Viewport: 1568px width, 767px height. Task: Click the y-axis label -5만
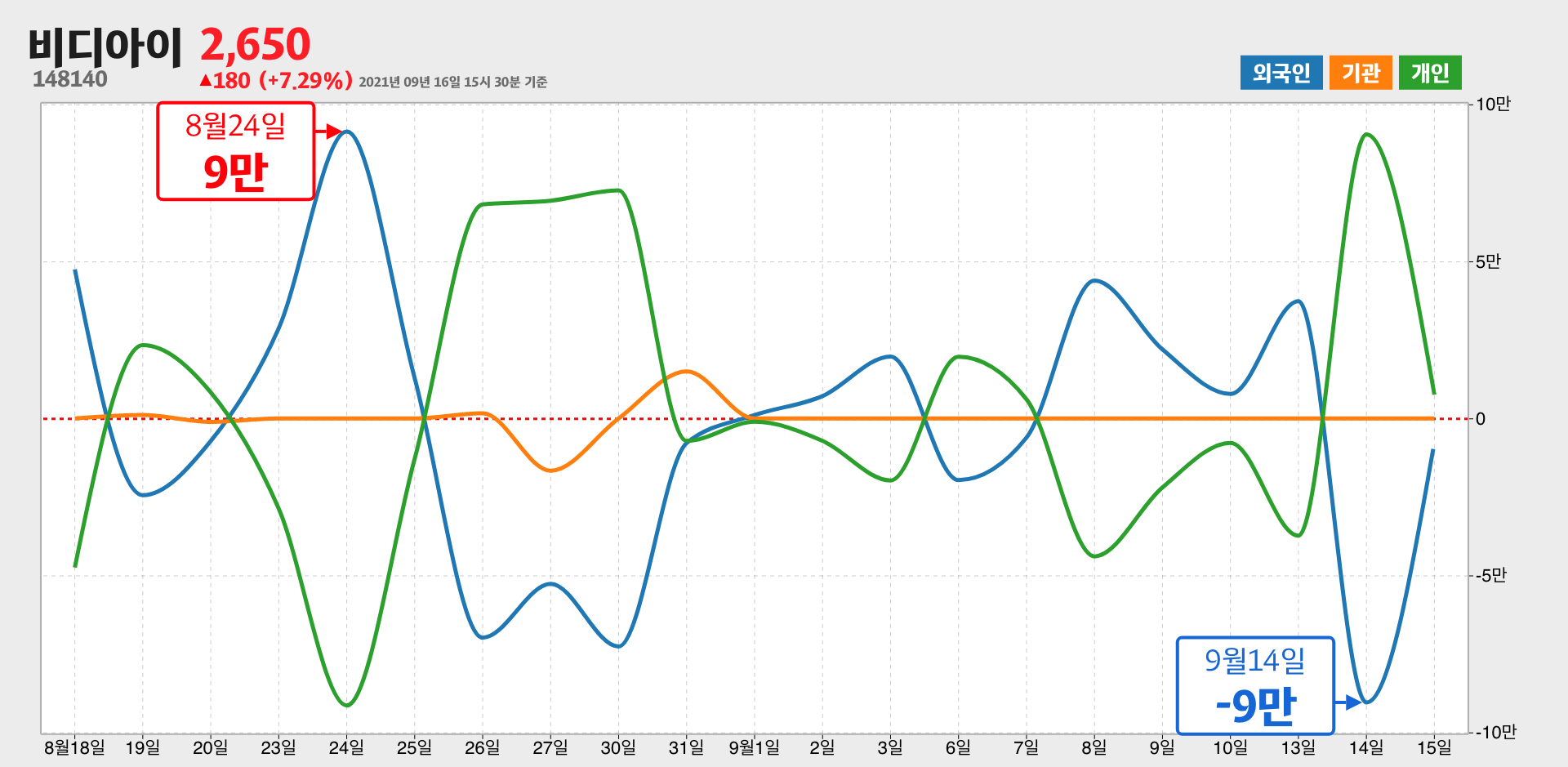pyautogui.click(x=1490, y=576)
